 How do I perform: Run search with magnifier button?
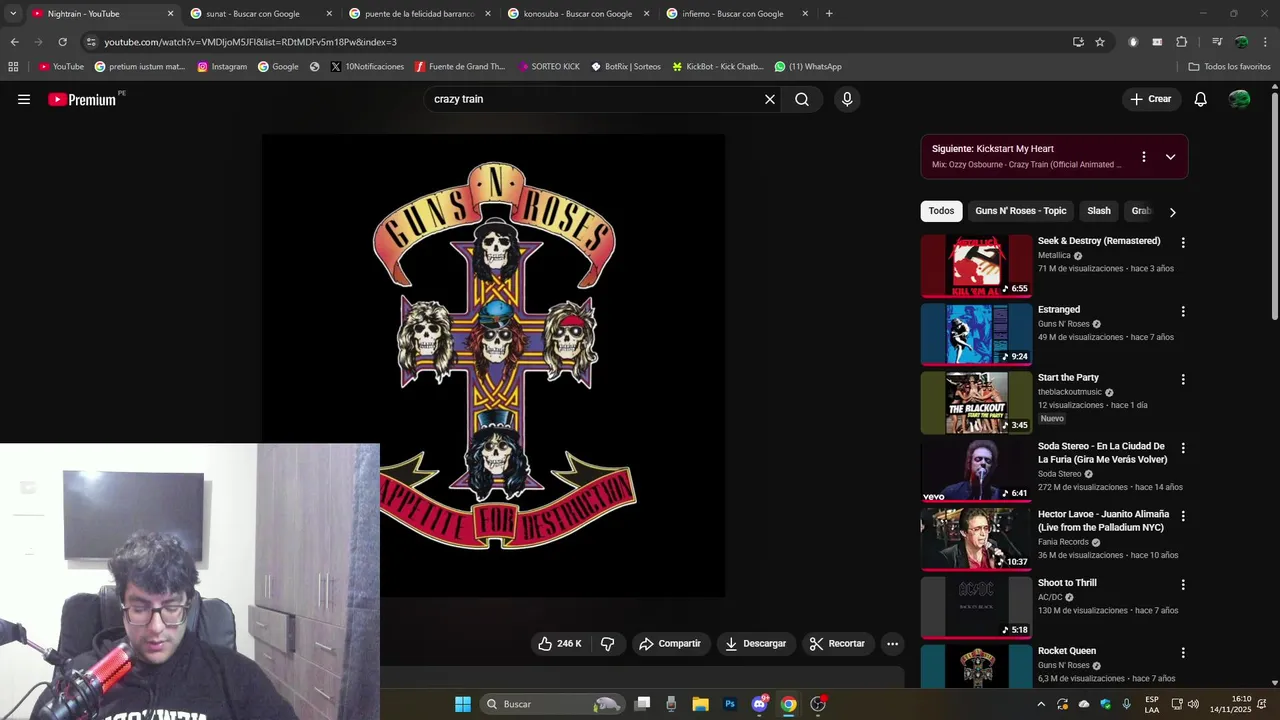point(802,99)
